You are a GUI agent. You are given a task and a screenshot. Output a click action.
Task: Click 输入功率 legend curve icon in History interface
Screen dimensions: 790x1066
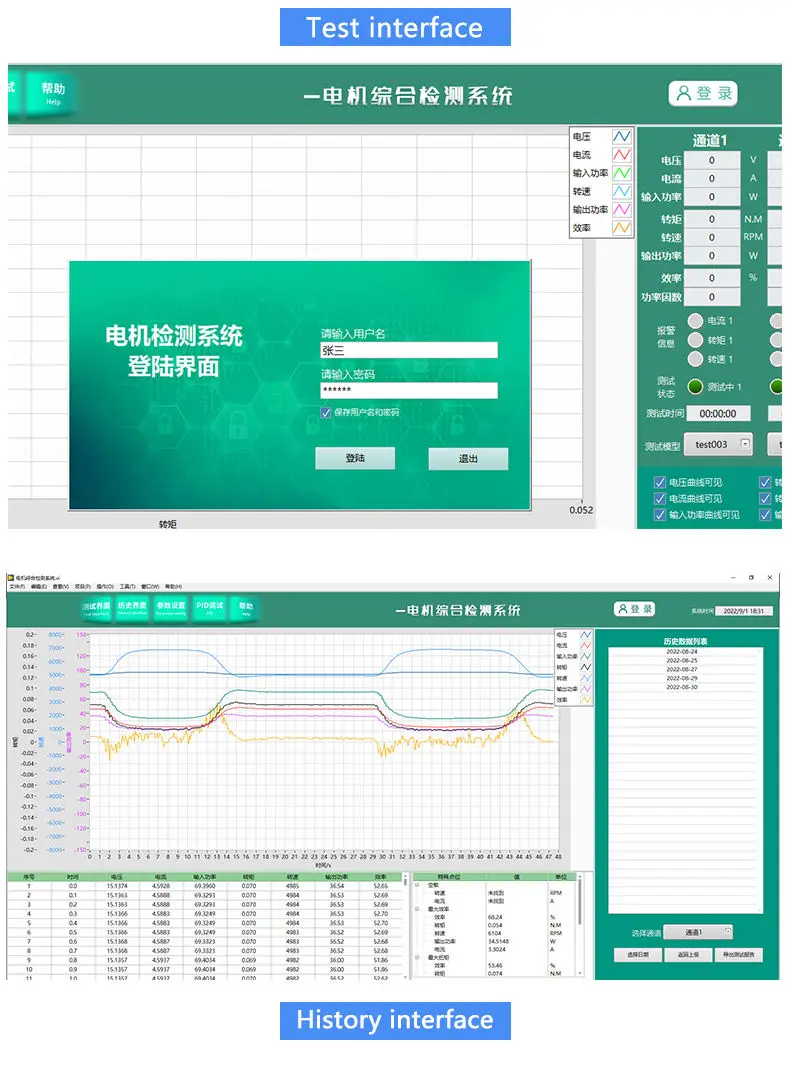pos(585,656)
